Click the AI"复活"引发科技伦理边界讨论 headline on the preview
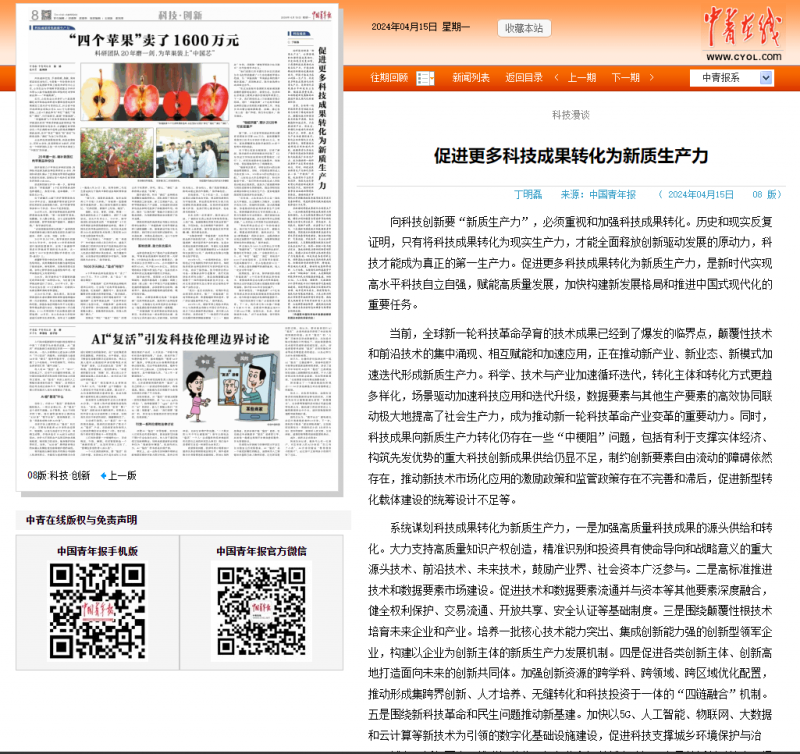800x754 pixels. click(180, 339)
